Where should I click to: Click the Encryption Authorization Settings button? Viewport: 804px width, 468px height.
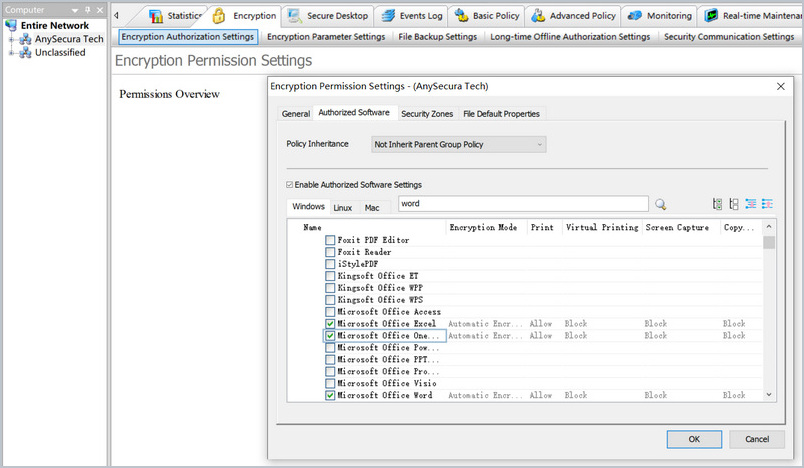point(188,37)
